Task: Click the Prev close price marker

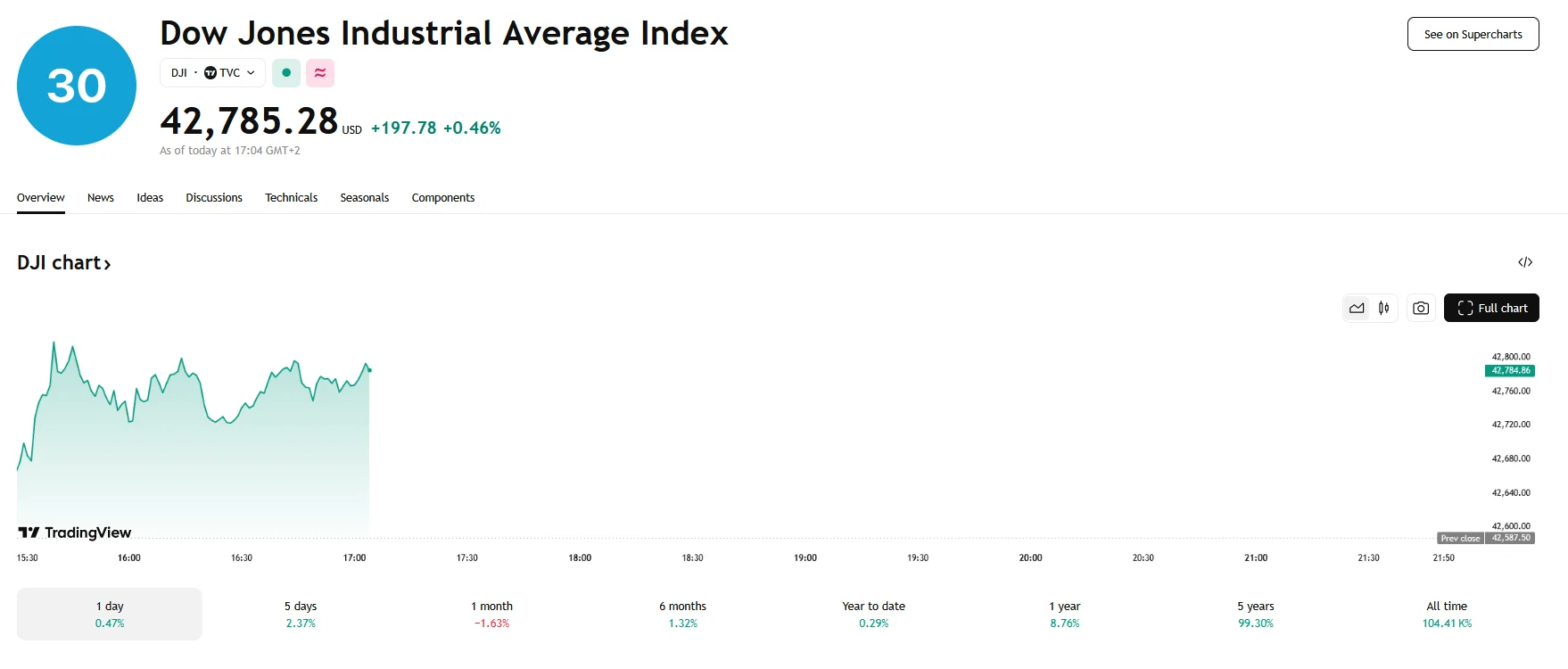Action: (1462, 538)
